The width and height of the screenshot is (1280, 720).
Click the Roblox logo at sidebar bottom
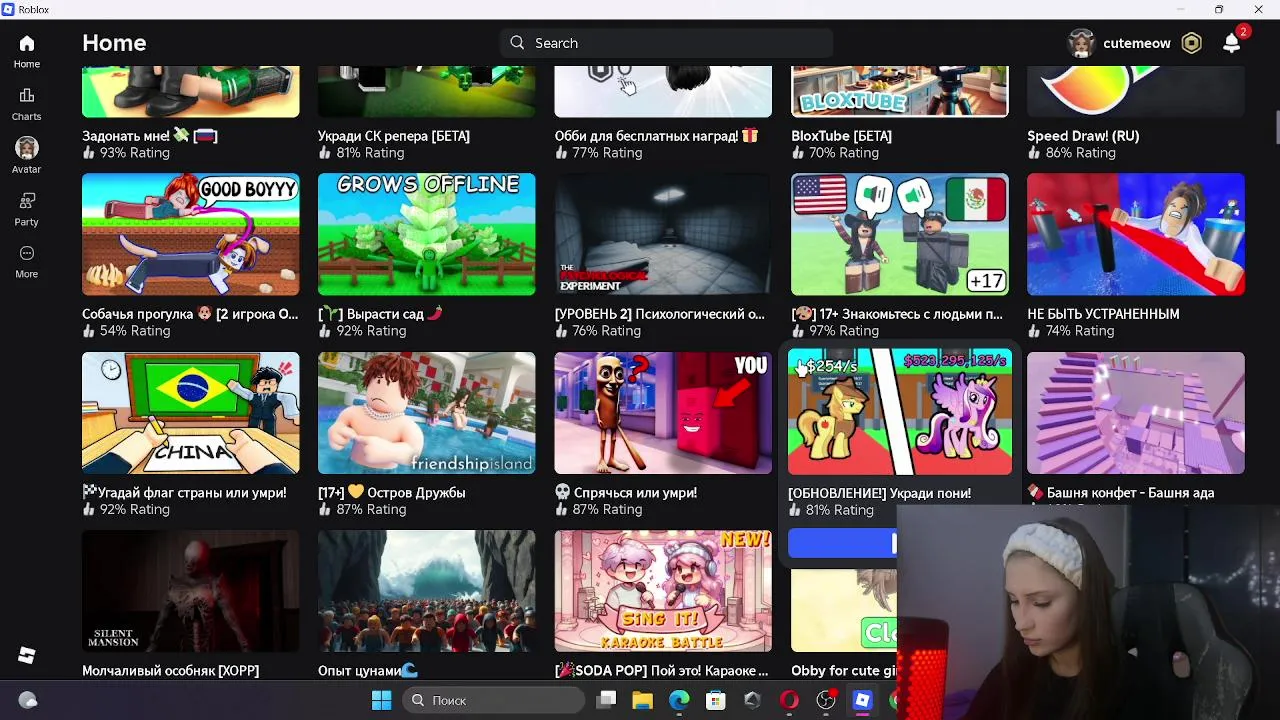point(27,655)
